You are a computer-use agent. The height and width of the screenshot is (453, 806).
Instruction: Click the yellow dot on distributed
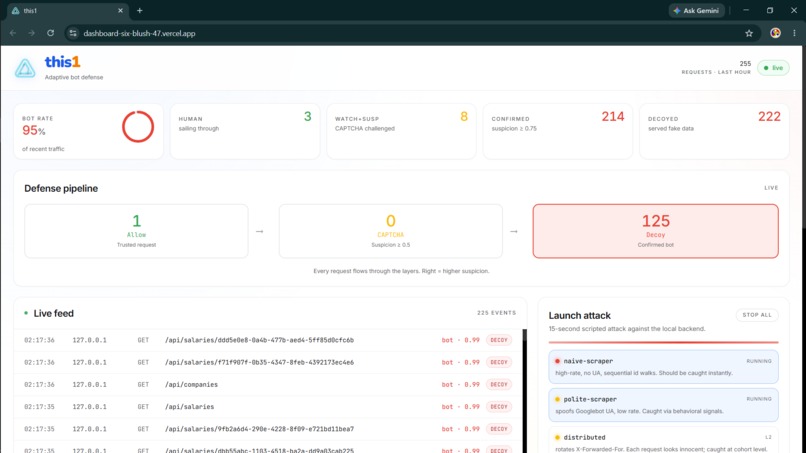click(557, 438)
